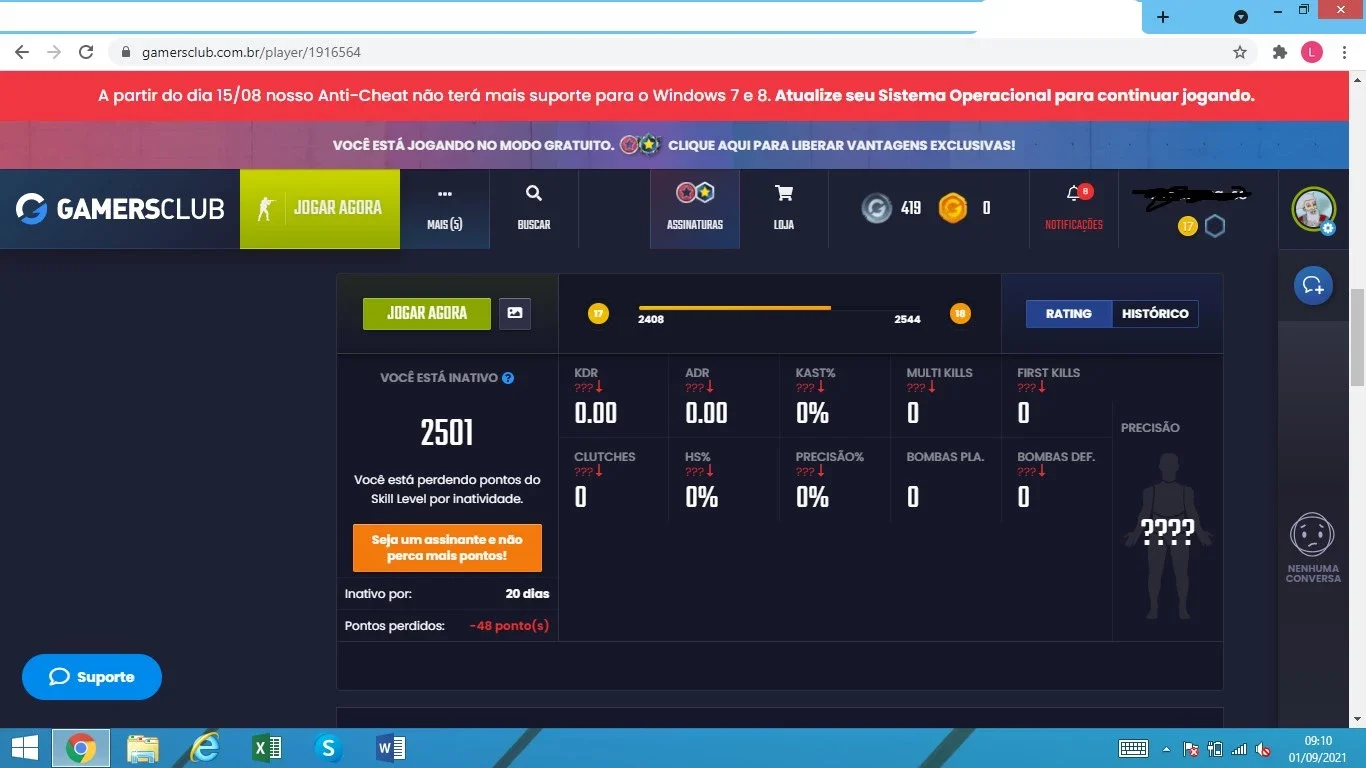1366x768 pixels.
Task: Reload the current page
Action: pos(86,52)
